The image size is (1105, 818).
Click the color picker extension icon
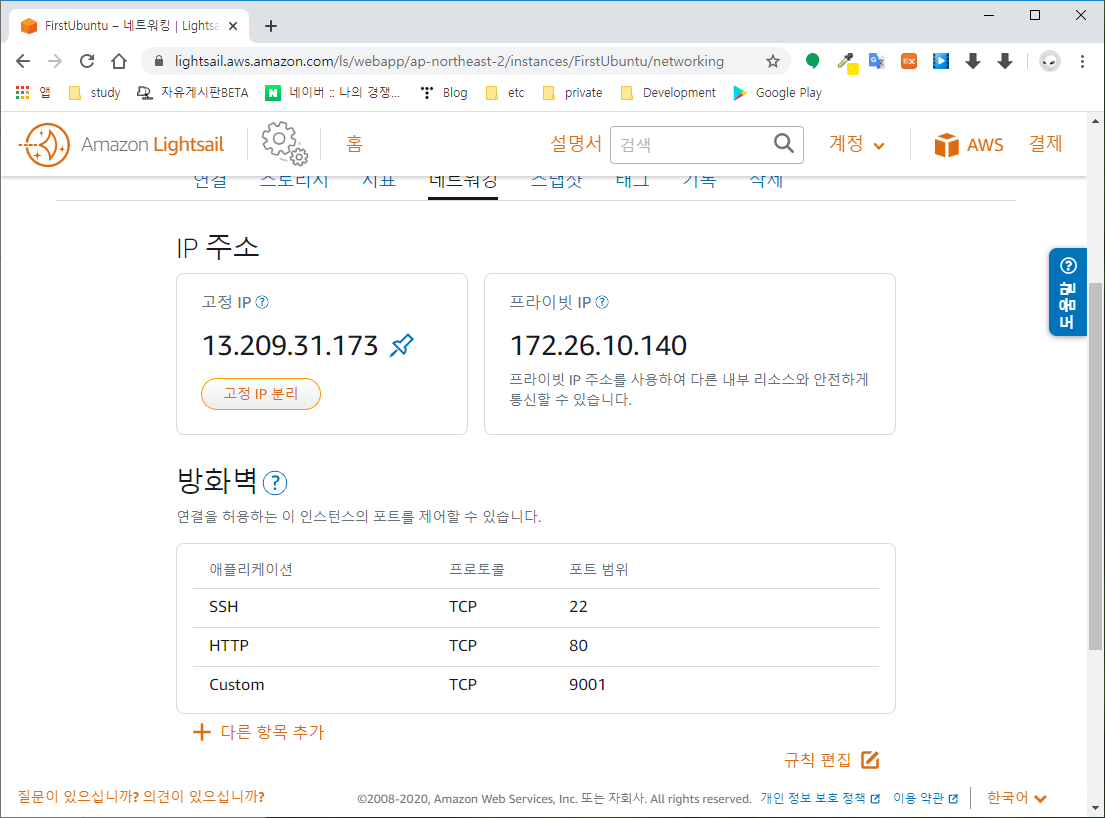click(846, 63)
